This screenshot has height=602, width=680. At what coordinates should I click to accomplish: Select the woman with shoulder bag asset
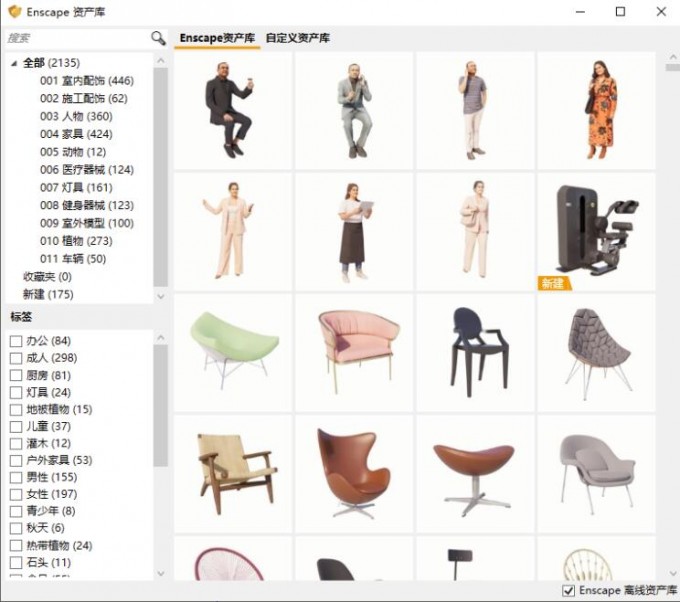pyautogui.click(x=475, y=232)
